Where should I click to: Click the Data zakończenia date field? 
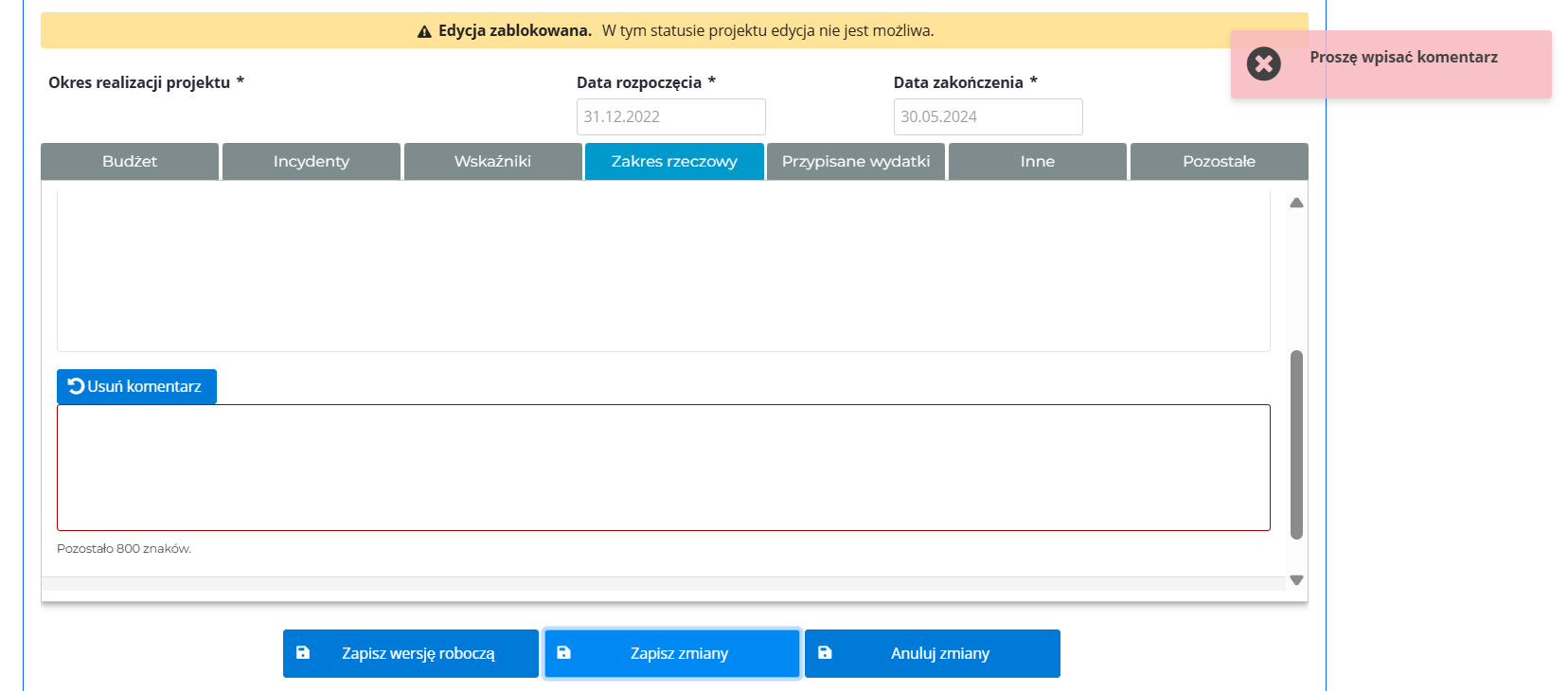tap(988, 117)
